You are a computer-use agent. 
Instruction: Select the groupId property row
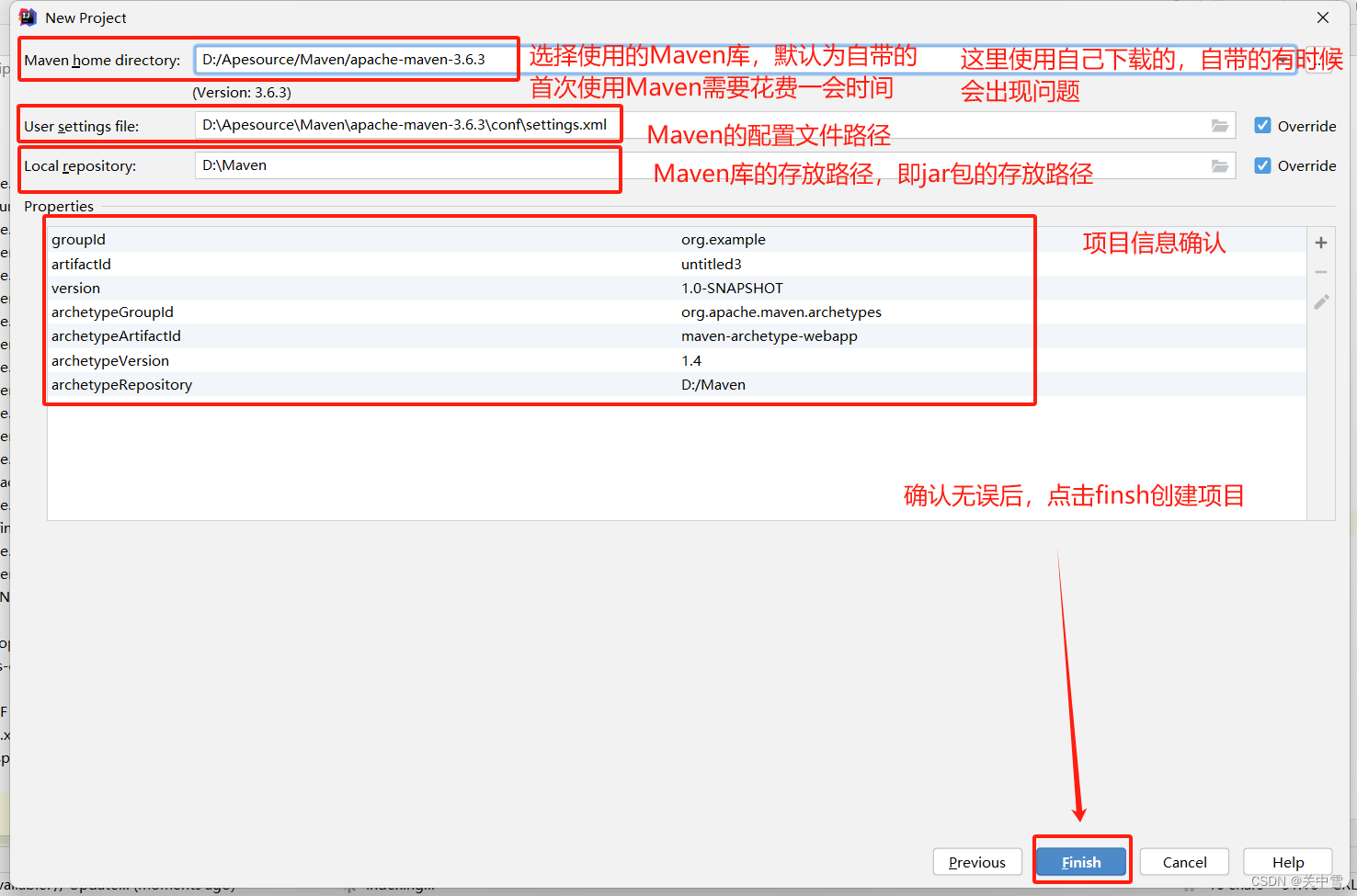coord(368,239)
